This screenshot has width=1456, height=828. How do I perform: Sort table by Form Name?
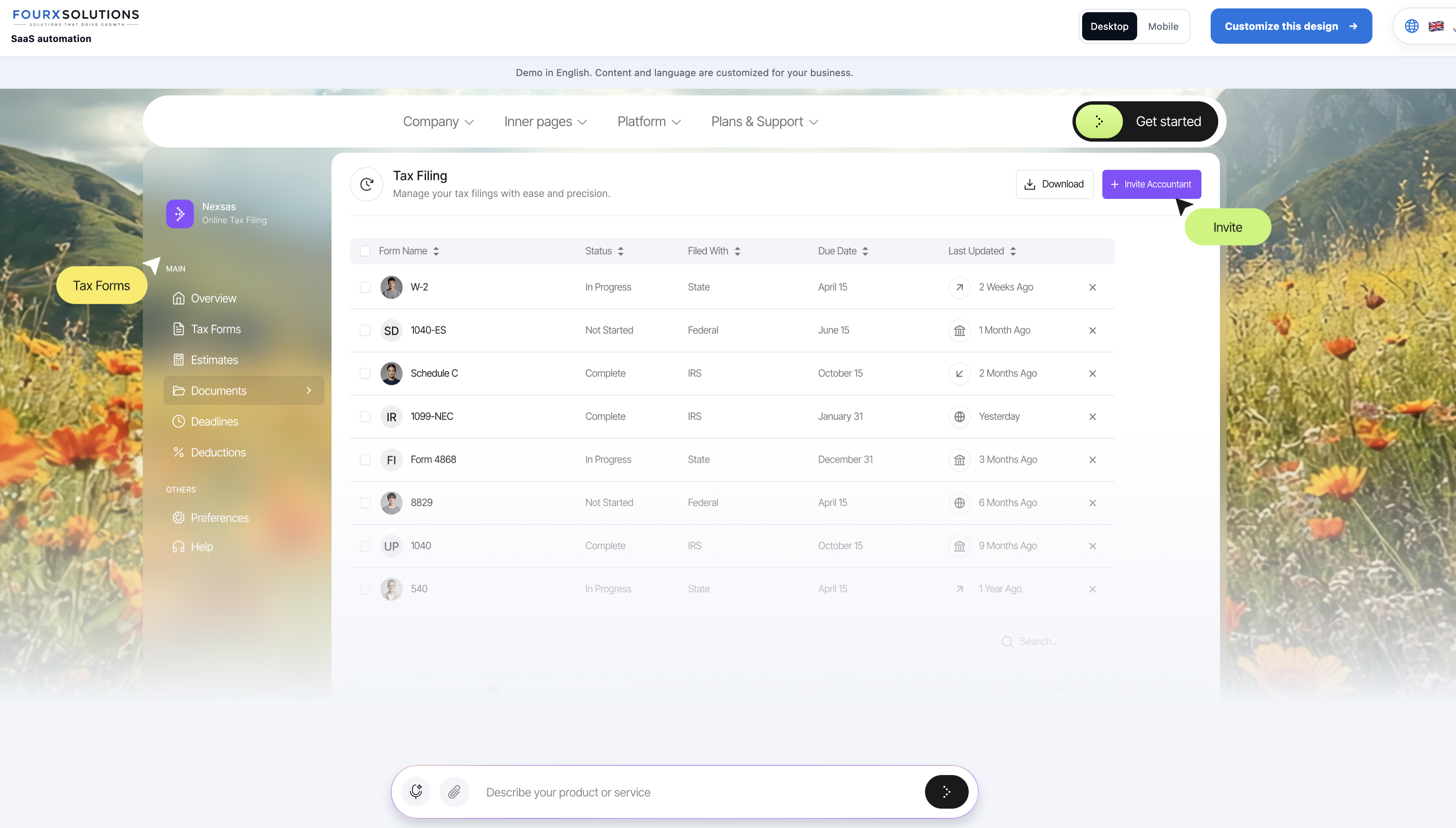pyautogui.click(x=409, y=251)
